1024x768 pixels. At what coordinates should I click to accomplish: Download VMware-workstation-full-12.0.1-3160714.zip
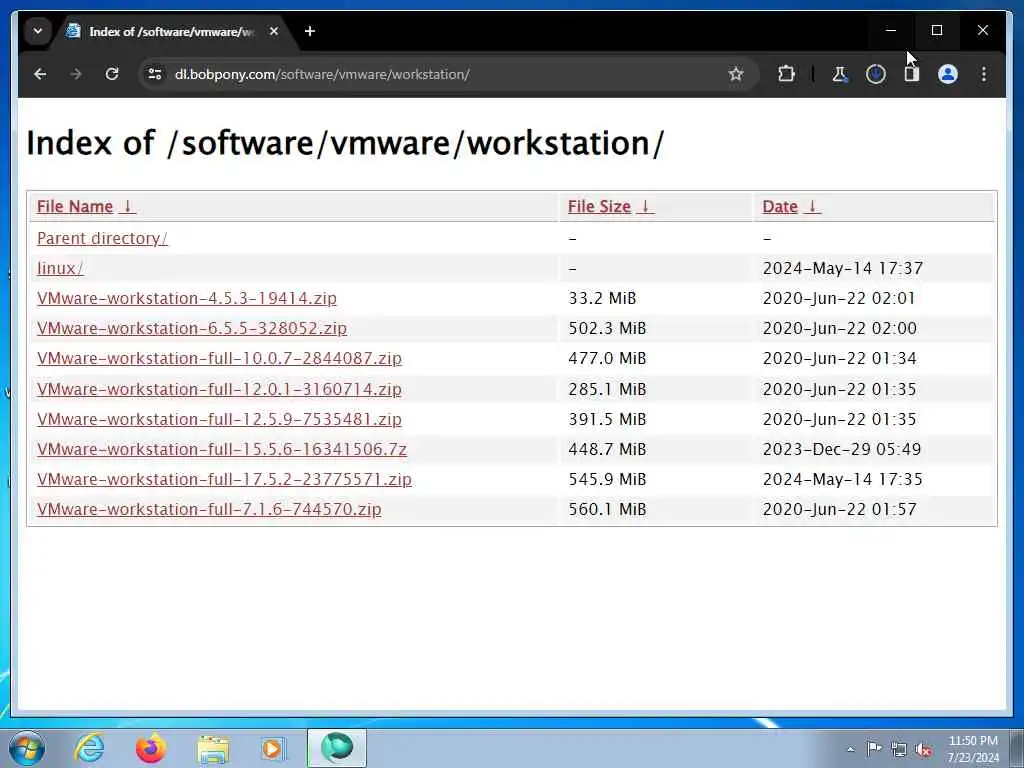[219, 389]
